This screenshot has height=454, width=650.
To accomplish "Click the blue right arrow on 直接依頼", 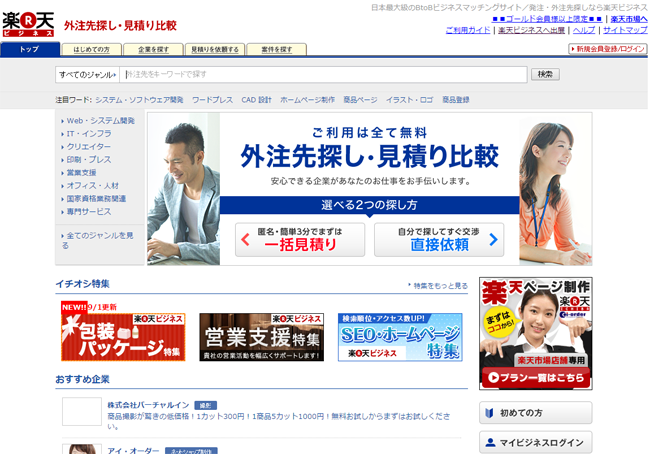I will click(x=493, y=239).
